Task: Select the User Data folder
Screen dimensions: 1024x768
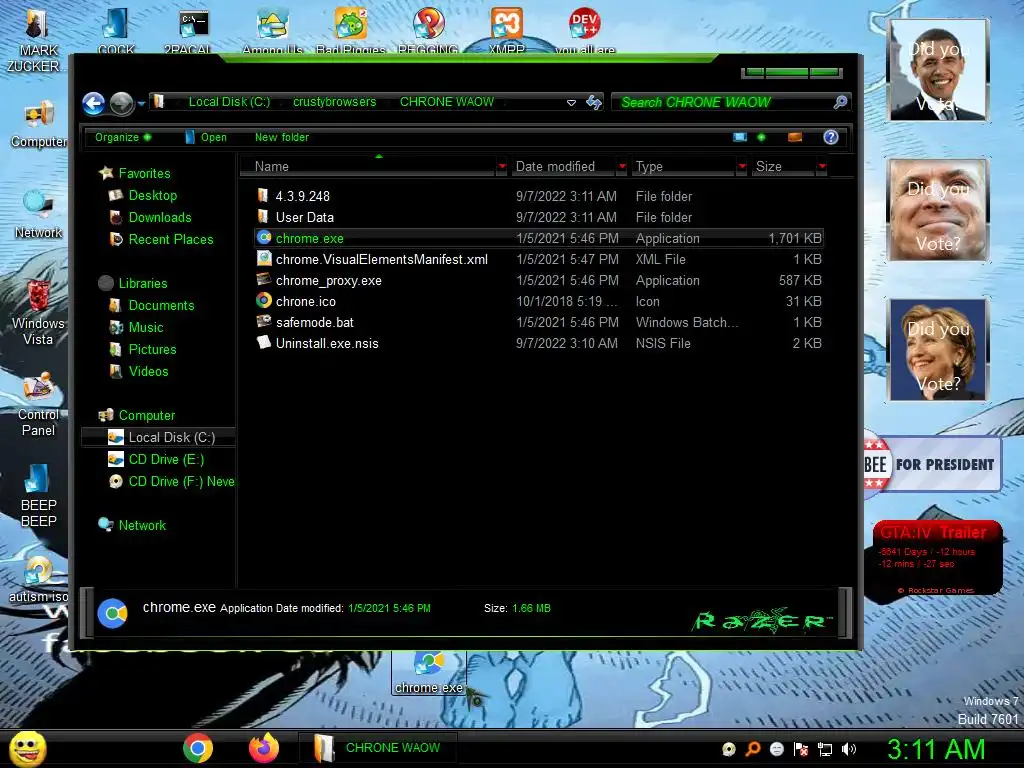Action: pos(539,217)
